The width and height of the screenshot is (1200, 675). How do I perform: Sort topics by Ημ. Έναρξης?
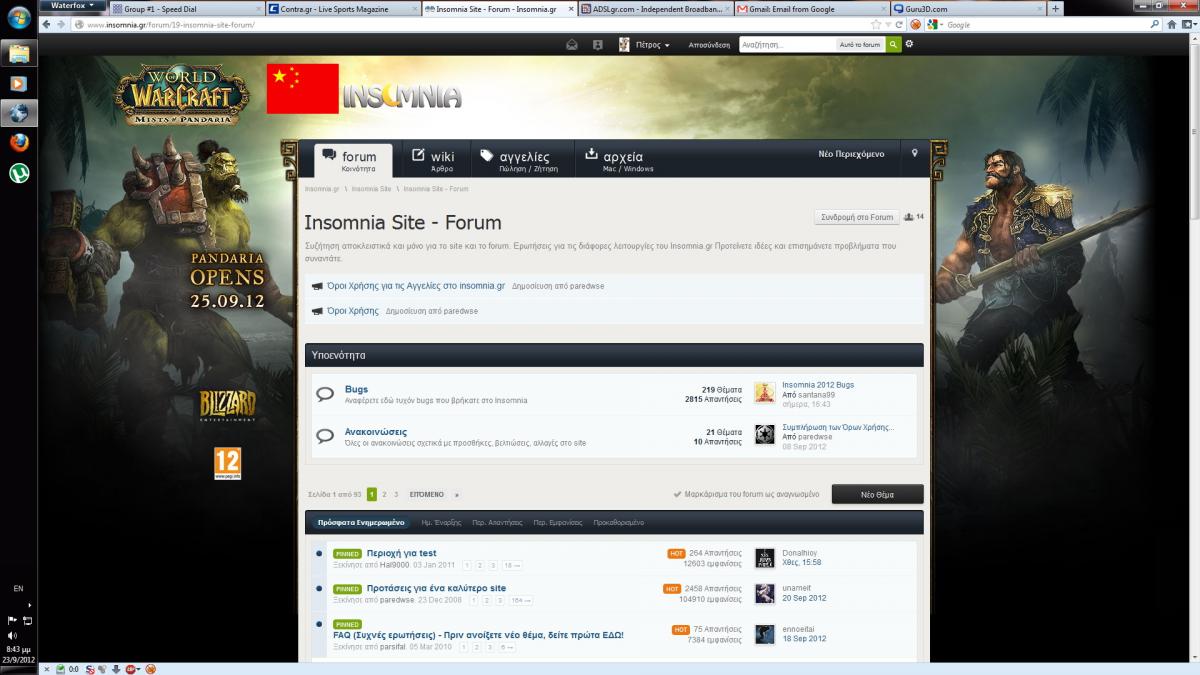coord(441,522)
